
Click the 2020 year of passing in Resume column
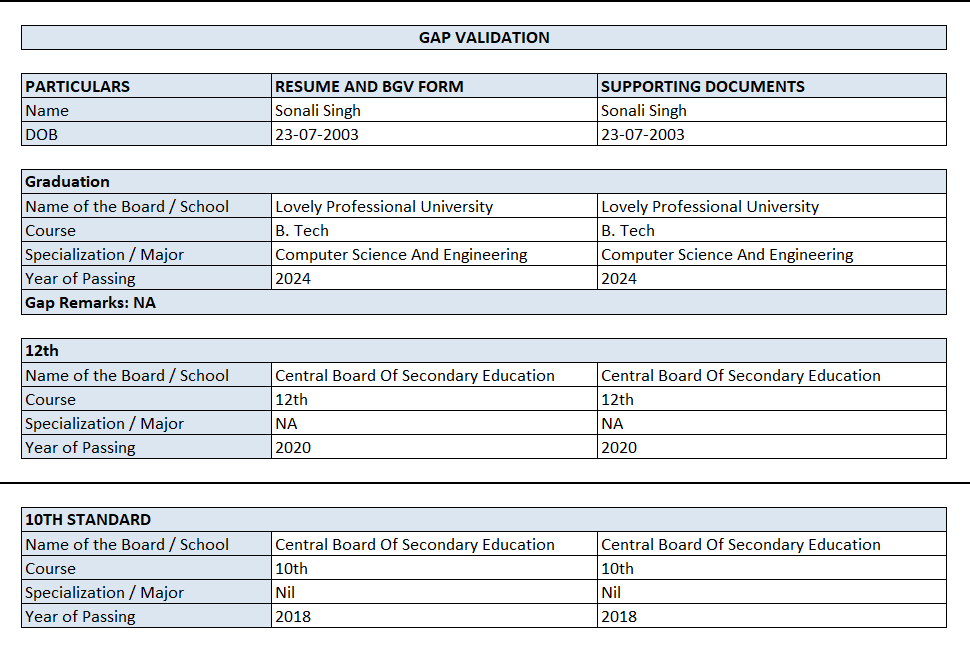tap(434, 447)
